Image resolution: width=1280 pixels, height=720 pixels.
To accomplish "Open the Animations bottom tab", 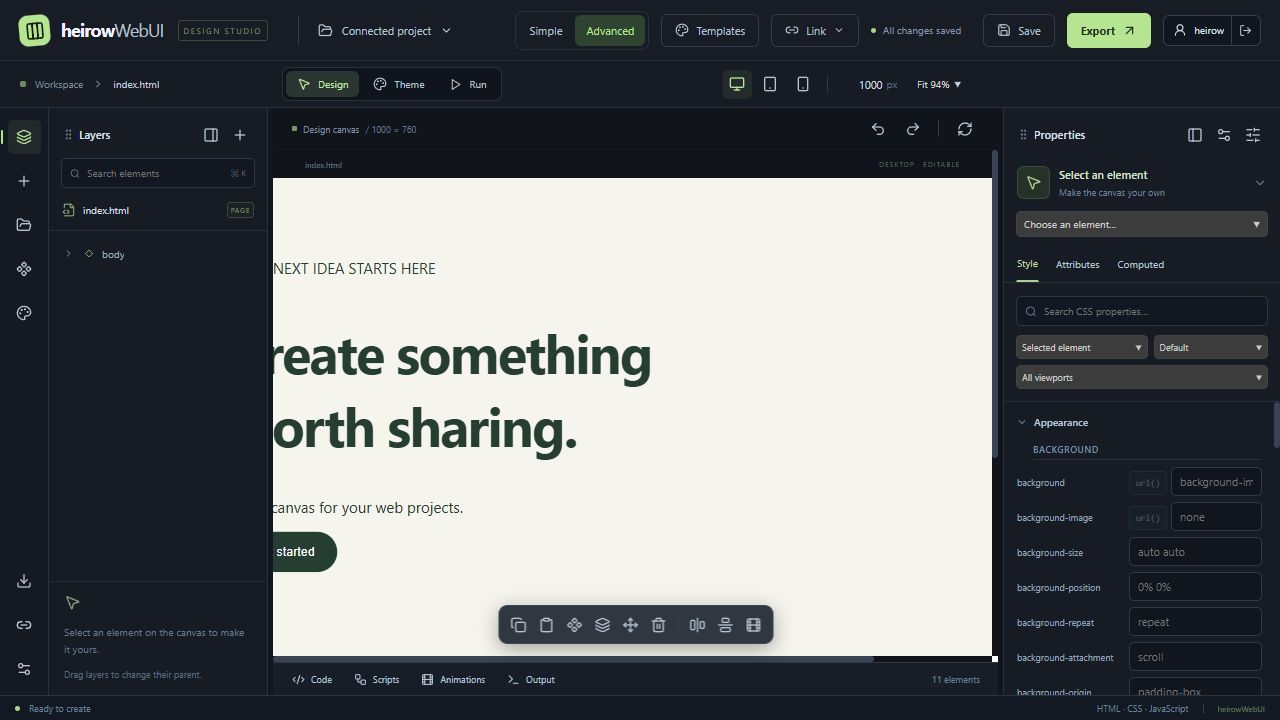I will (x=453, y=680).
